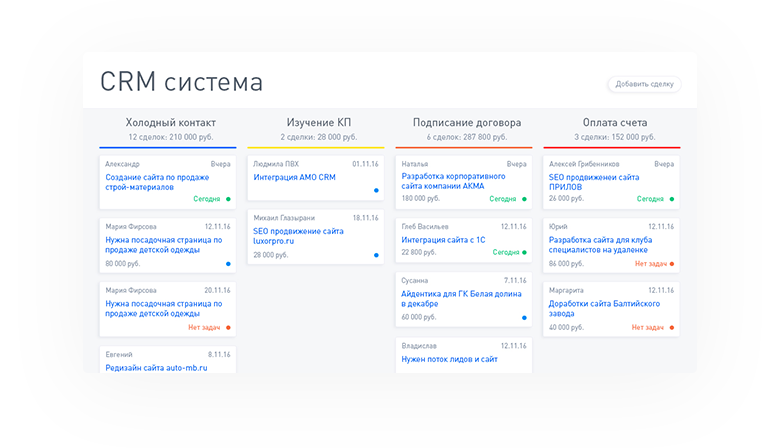This screenshot has width=780, height=448.
Task: Click the amount 180 000 руб.
Action: pyautogui.click(x=421, y=198)
